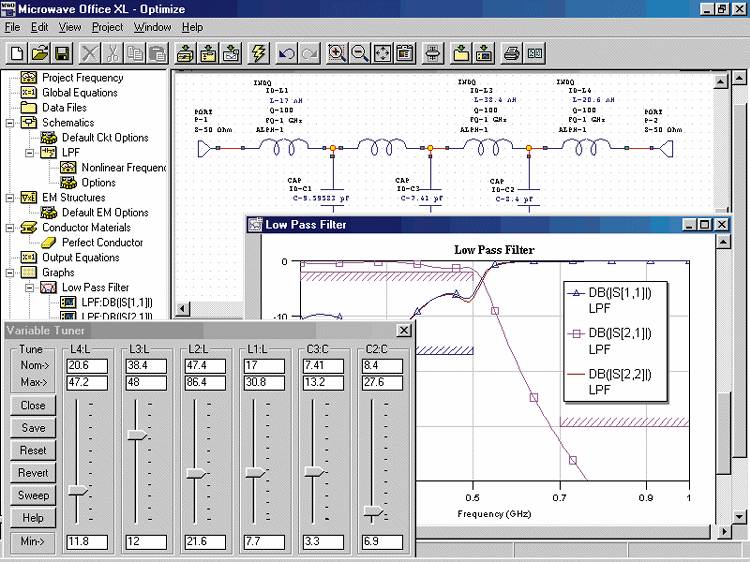Click the Zoom In magnifier icon
This screenshot has width=750, height=562.
coord(337,53)
